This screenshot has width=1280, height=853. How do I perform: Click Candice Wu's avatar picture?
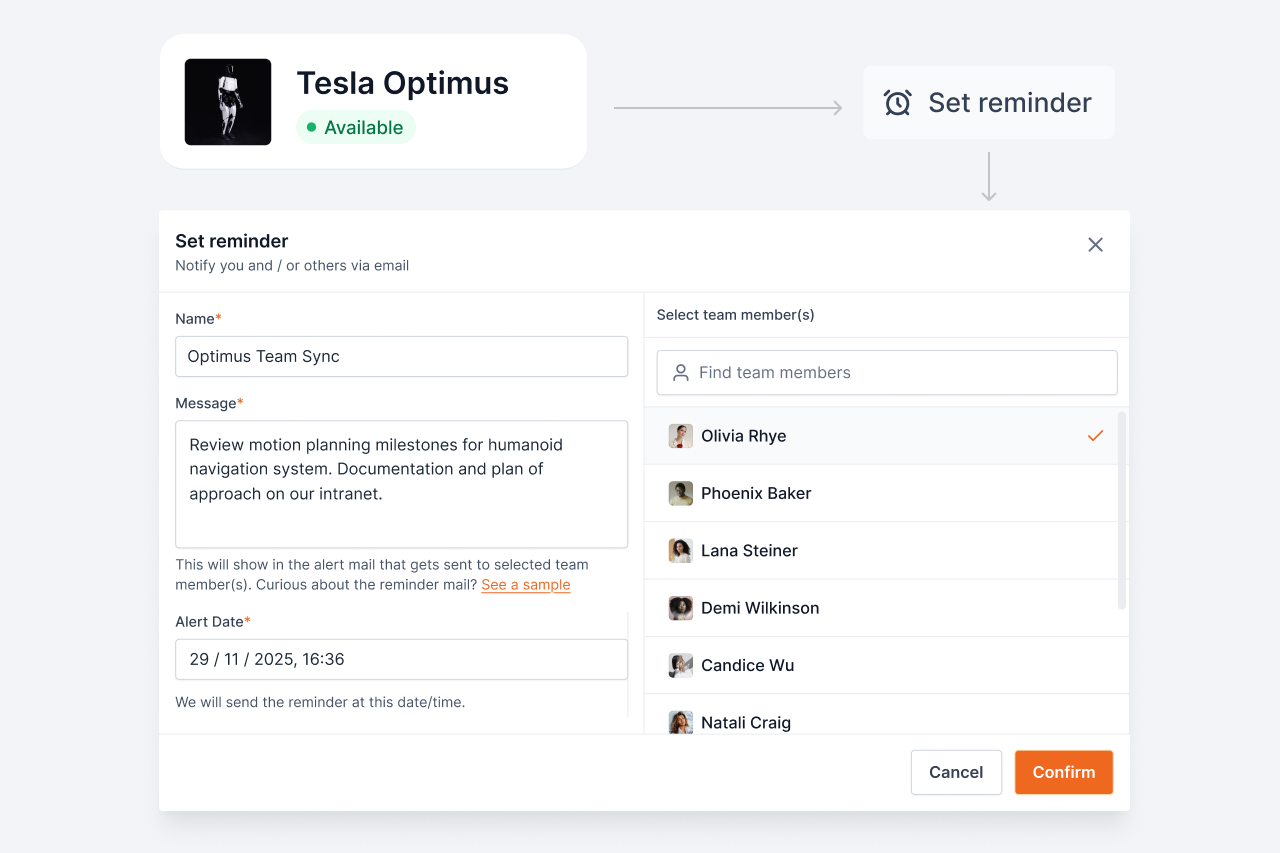click(681, 666)
